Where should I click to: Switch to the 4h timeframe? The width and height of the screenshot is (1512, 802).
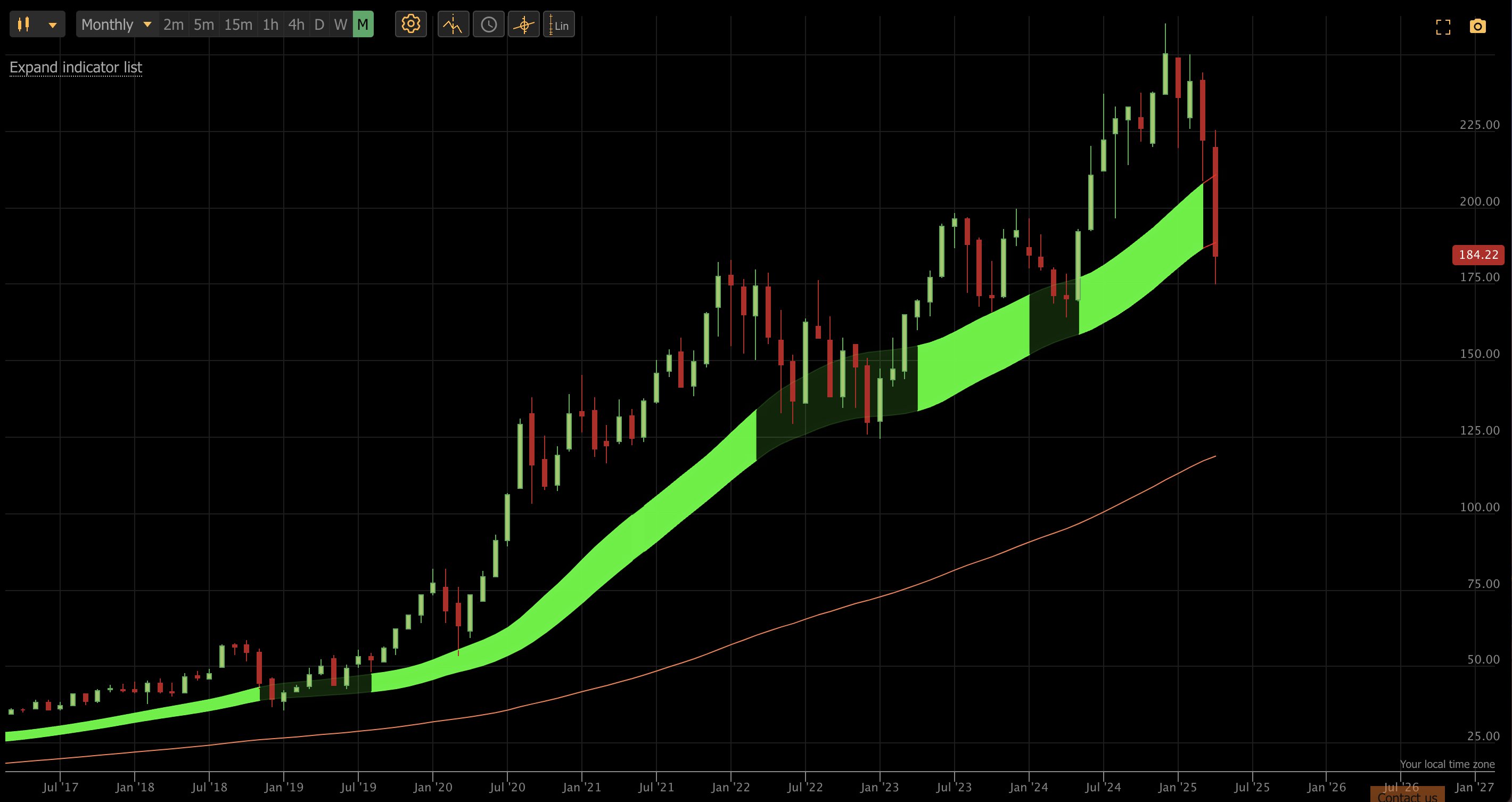point(296,24)
